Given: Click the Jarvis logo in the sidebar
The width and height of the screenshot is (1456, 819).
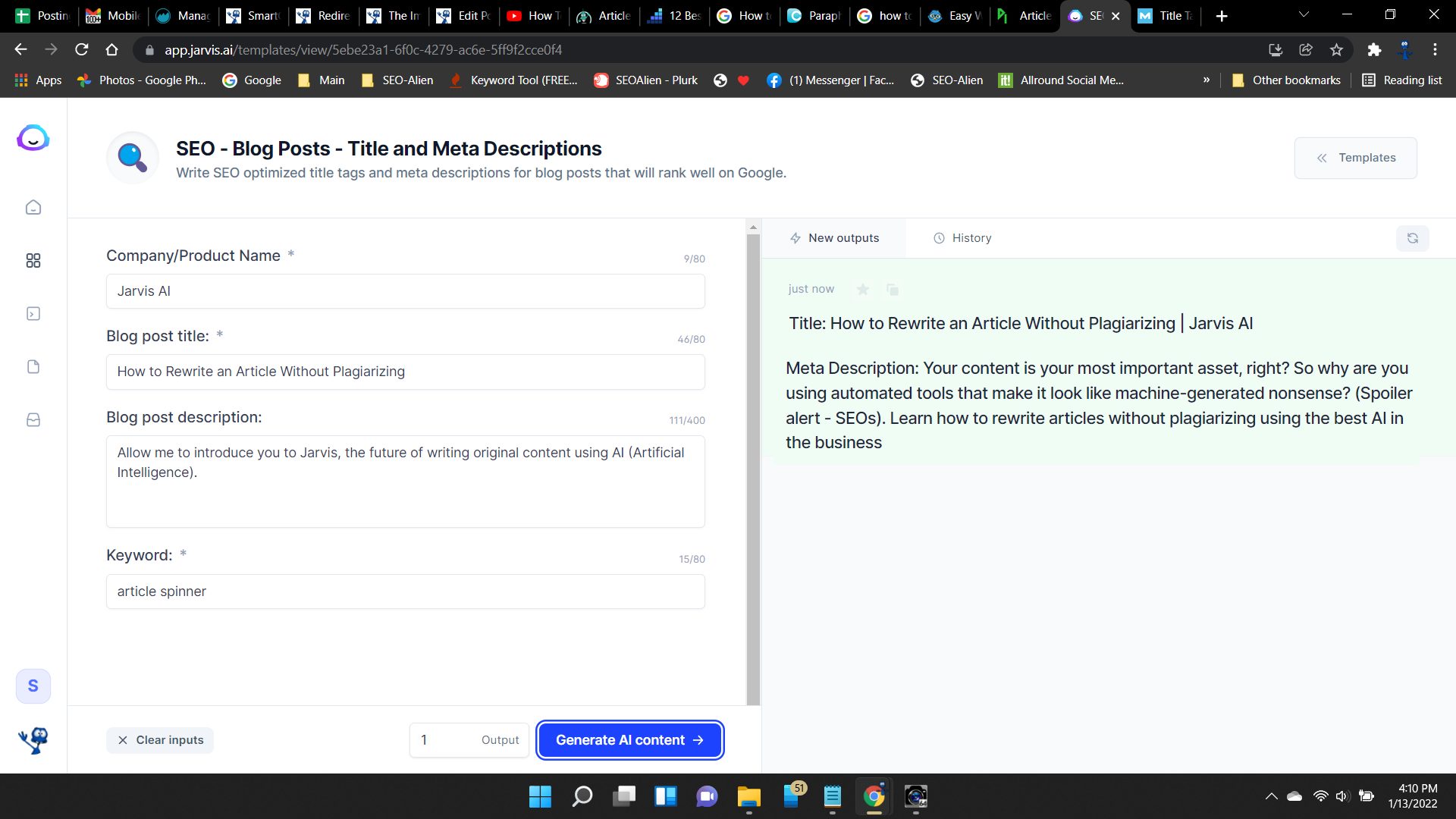Looking at the screenshot, I should (x=33, y=138).
